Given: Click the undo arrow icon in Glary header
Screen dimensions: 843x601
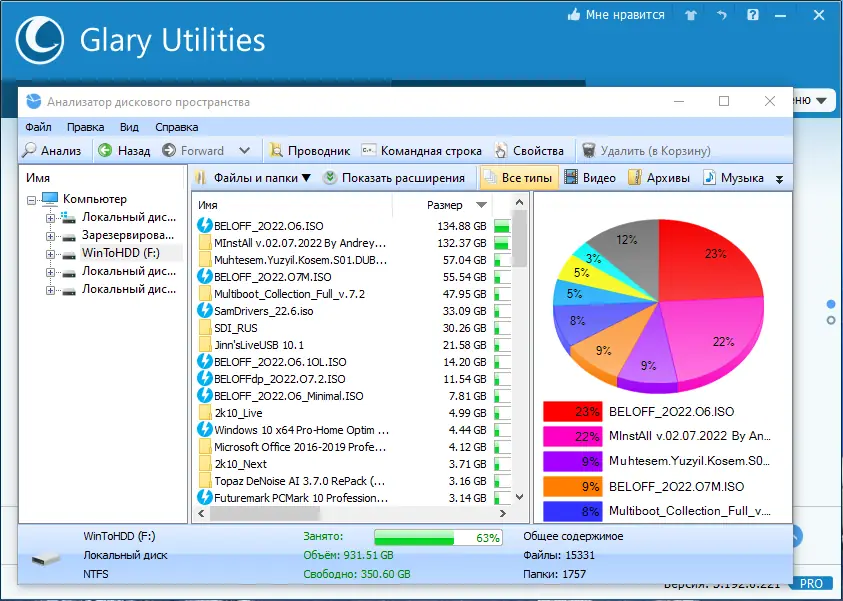Looking at the screenshot, I should 721,15.
